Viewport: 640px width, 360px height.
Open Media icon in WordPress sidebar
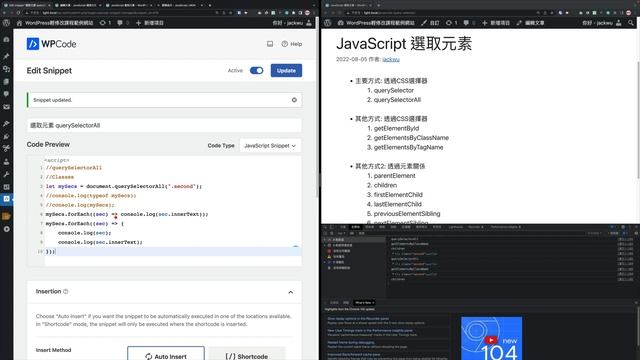tap(6, 69)
